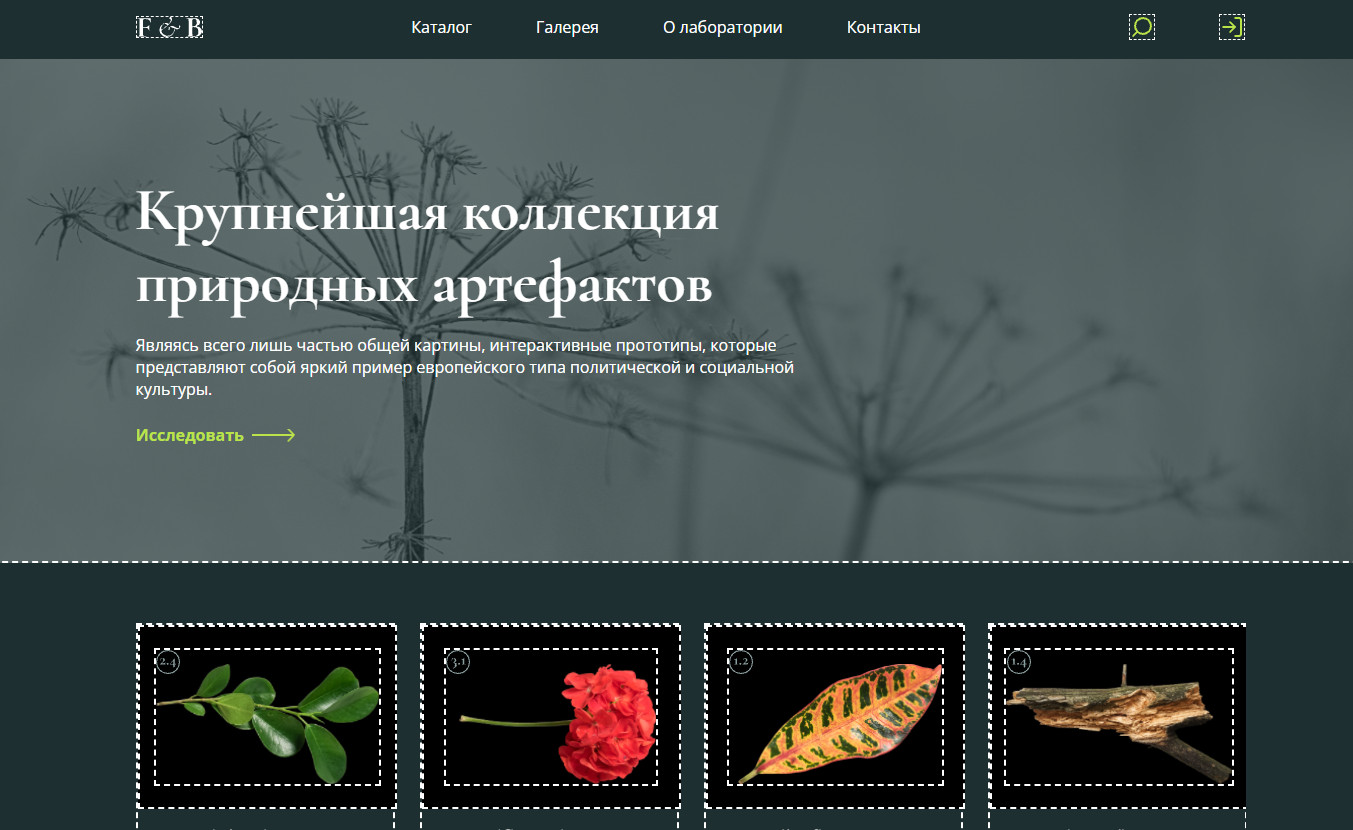View the variegated croton leaf thumbnail
Image resolution: width=1353 pixels, height=830 pixels.
tap(835, 716)
